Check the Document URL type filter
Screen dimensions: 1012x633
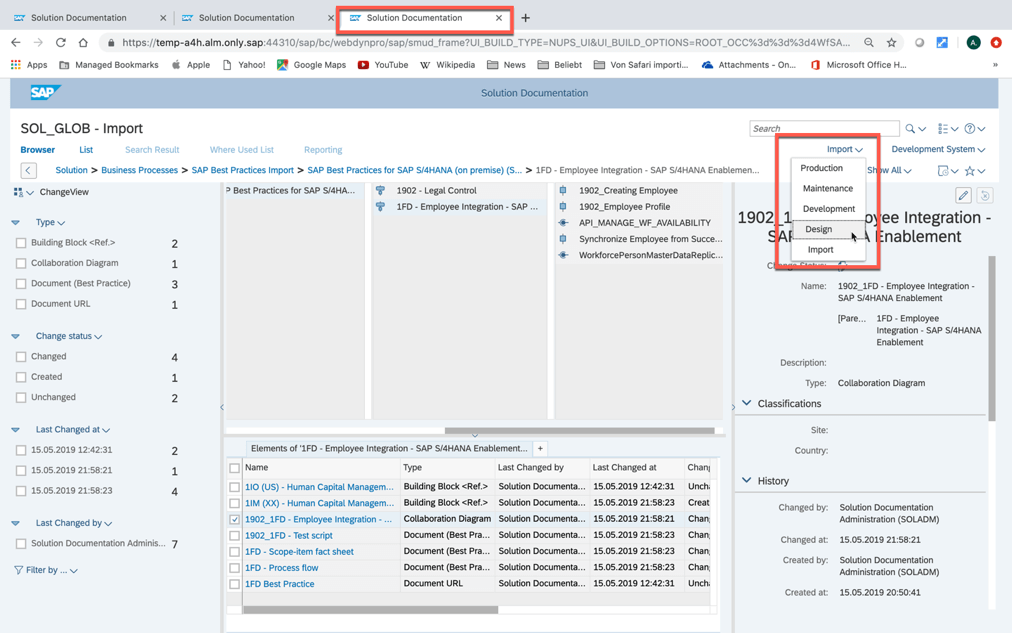pos(21,304)
